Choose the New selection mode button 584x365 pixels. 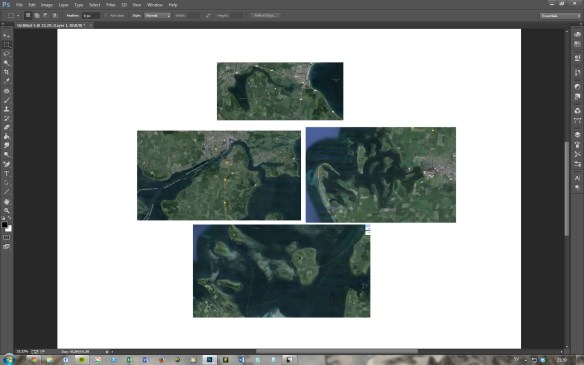coord(28,16)
